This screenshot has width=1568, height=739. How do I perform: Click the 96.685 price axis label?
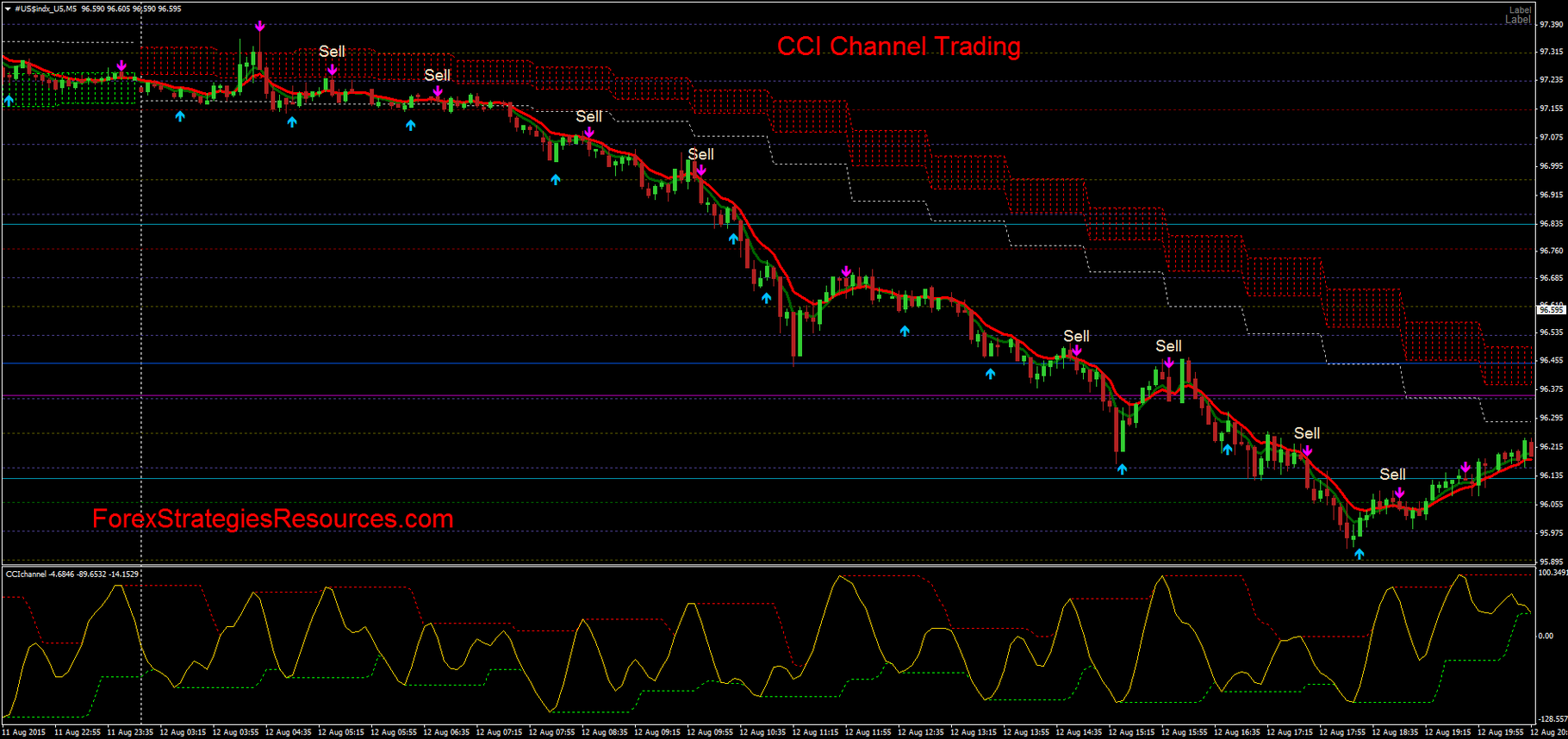pos(1552,278)
